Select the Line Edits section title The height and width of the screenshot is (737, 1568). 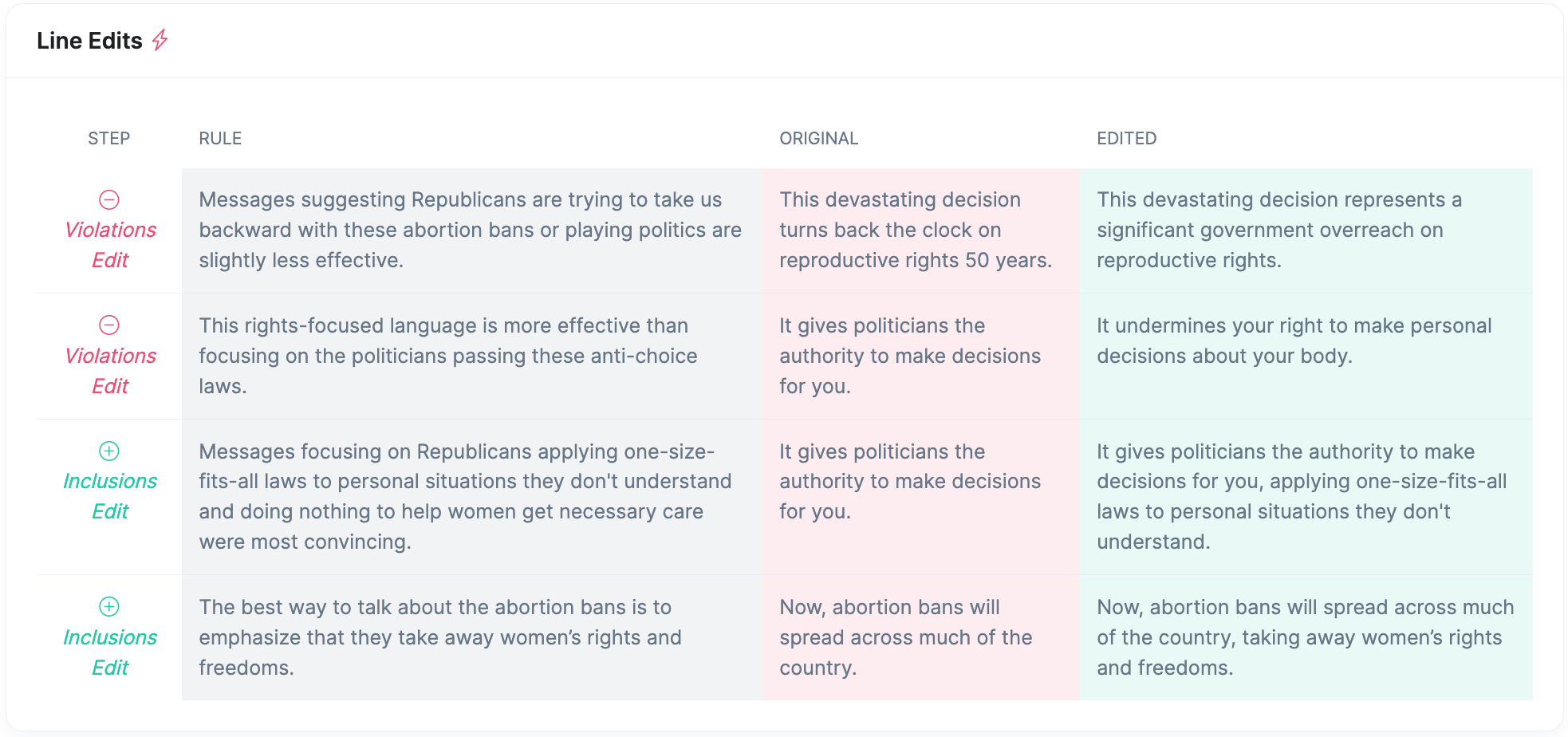pyautogui.click(x=89, y=41)
